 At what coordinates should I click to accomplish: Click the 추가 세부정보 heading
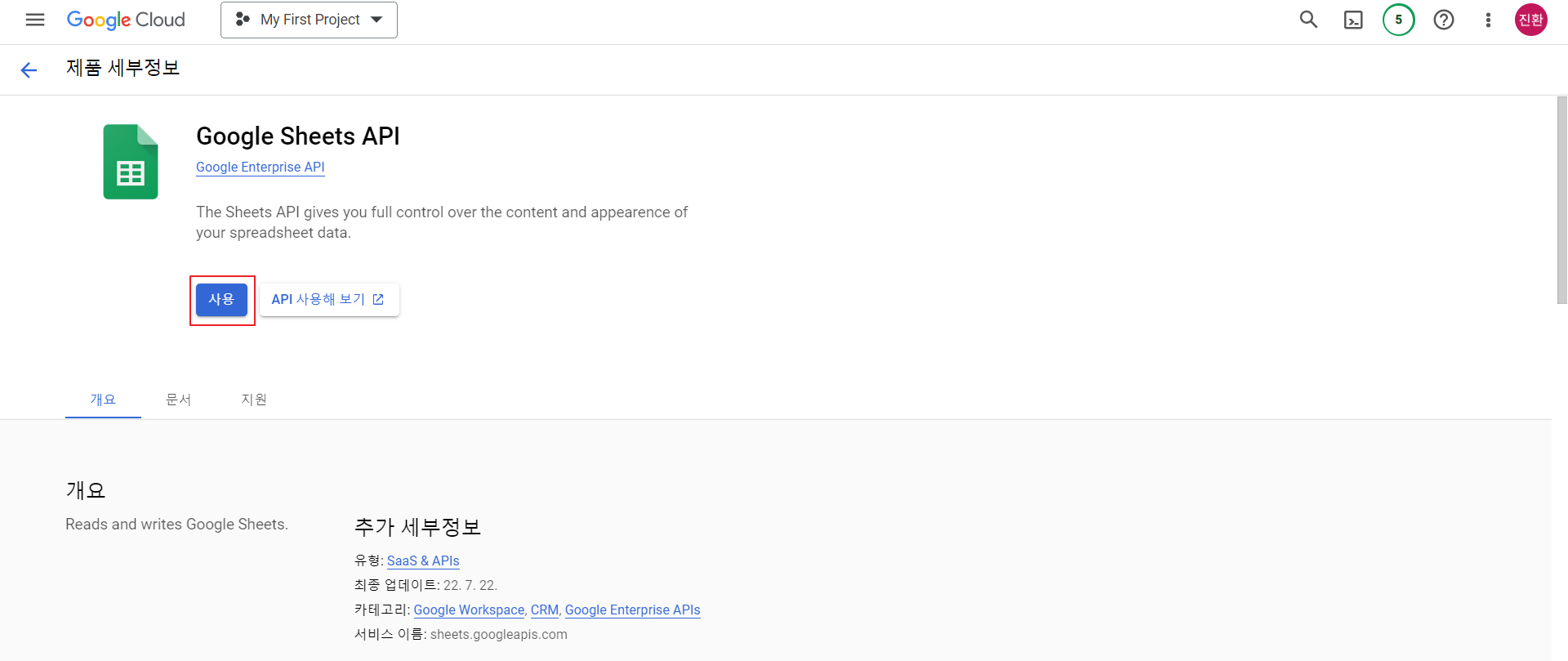pos(418,527)
